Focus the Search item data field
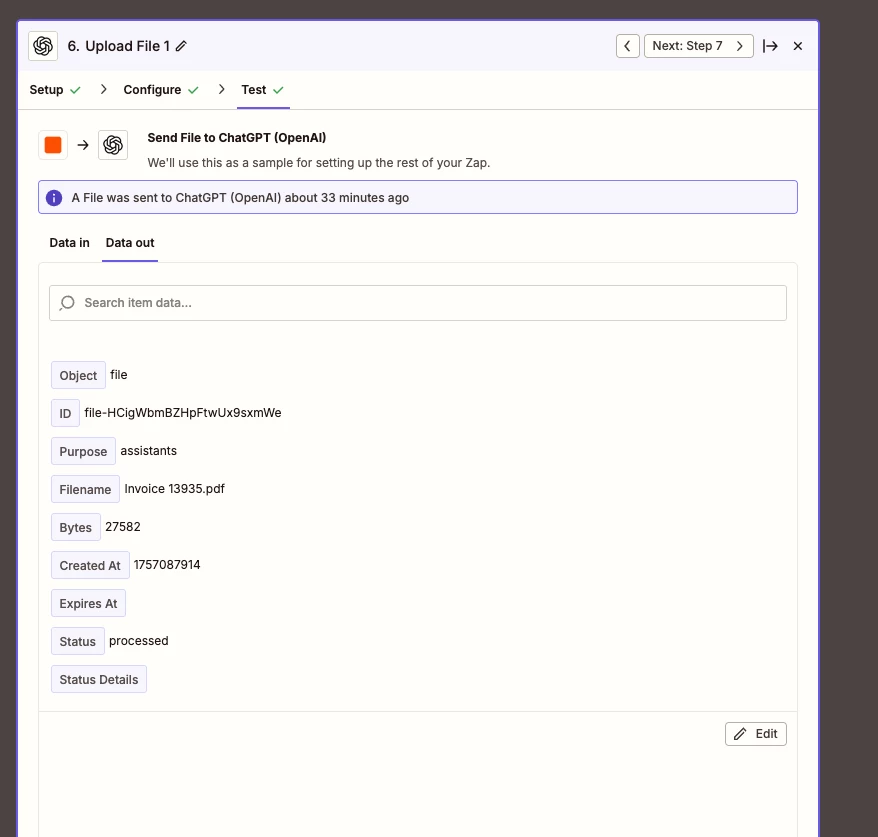The height and width of the screenshot is (837, 878). pyautogui.click(x=418, y=303)
